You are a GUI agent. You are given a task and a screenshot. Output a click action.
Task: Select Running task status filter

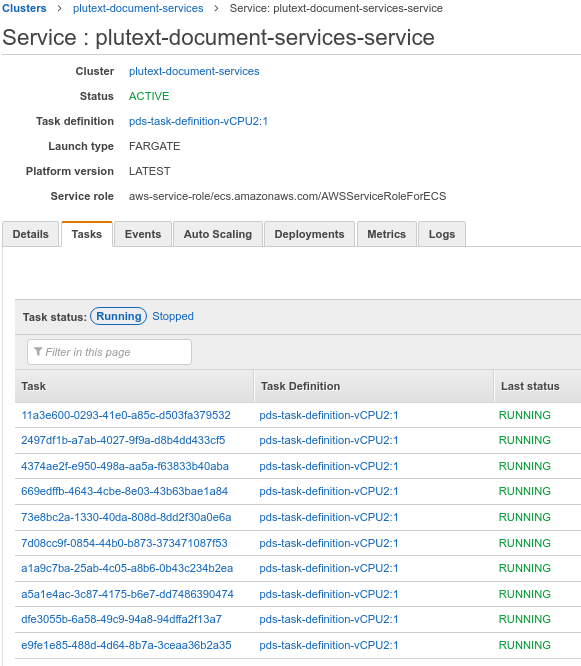click(118, 316)
